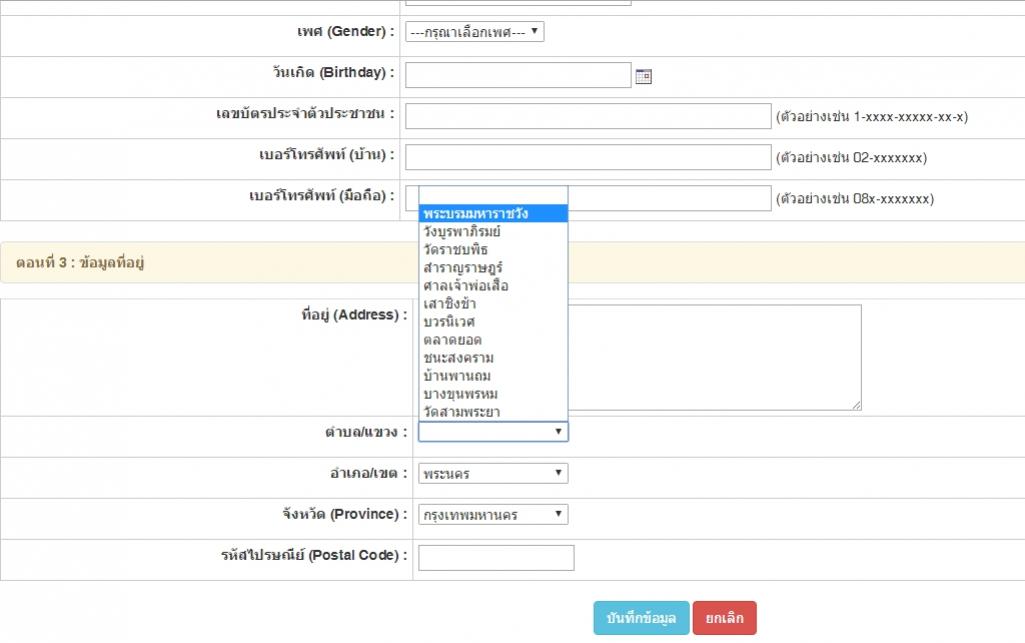Click the บันทึกข้อมูล save button
This screenshot has width=1025, height=643.
pyautogui.click(x=641, y=618)
